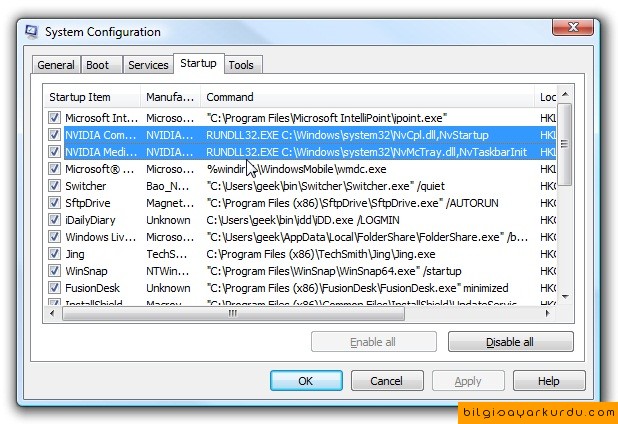
Task: Open the Tools tab
Action: (x=241, y=65)
